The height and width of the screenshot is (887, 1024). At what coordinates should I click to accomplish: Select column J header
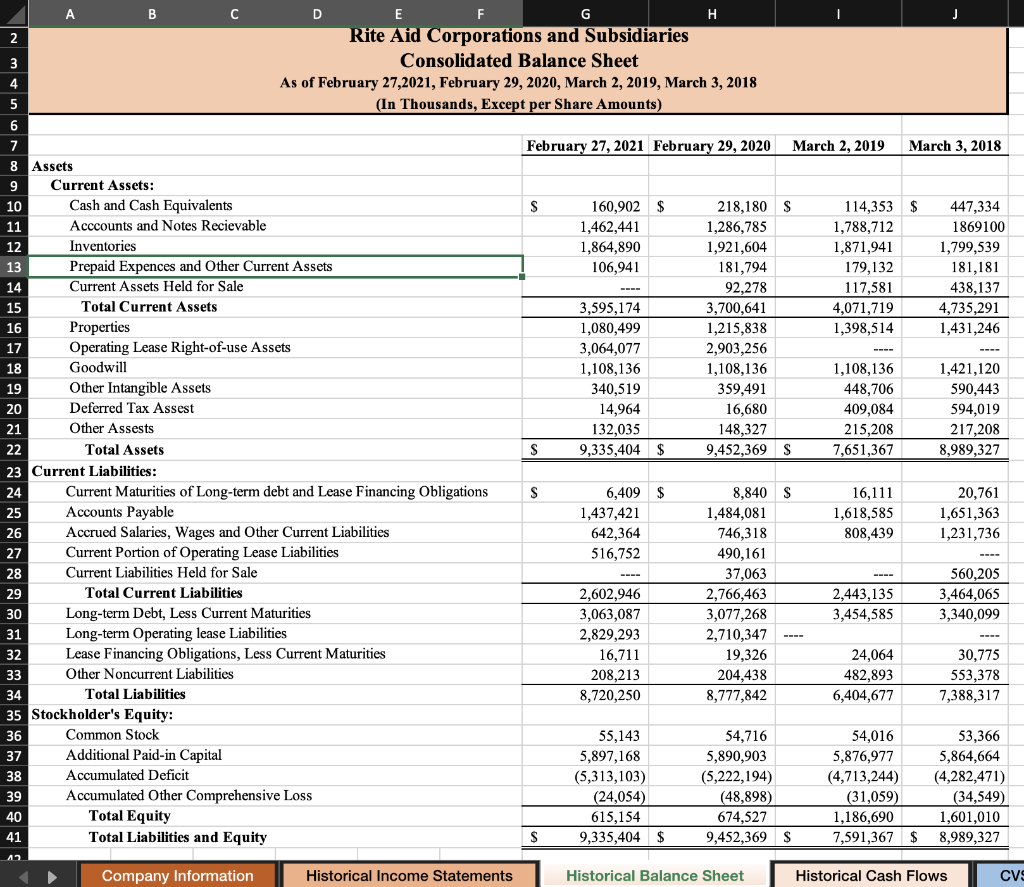954,14
